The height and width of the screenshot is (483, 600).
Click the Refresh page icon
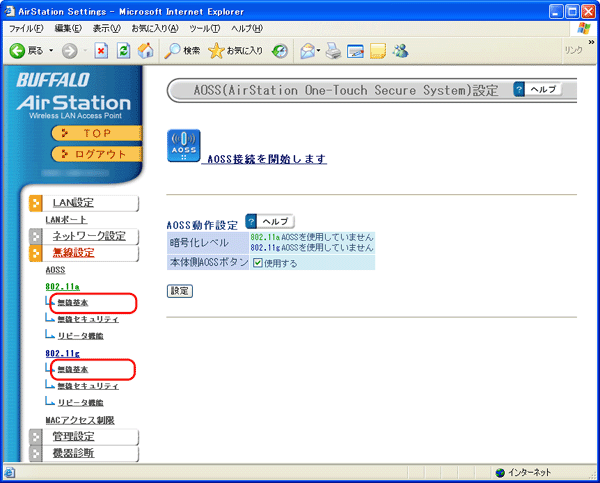[x=123, y=50]
